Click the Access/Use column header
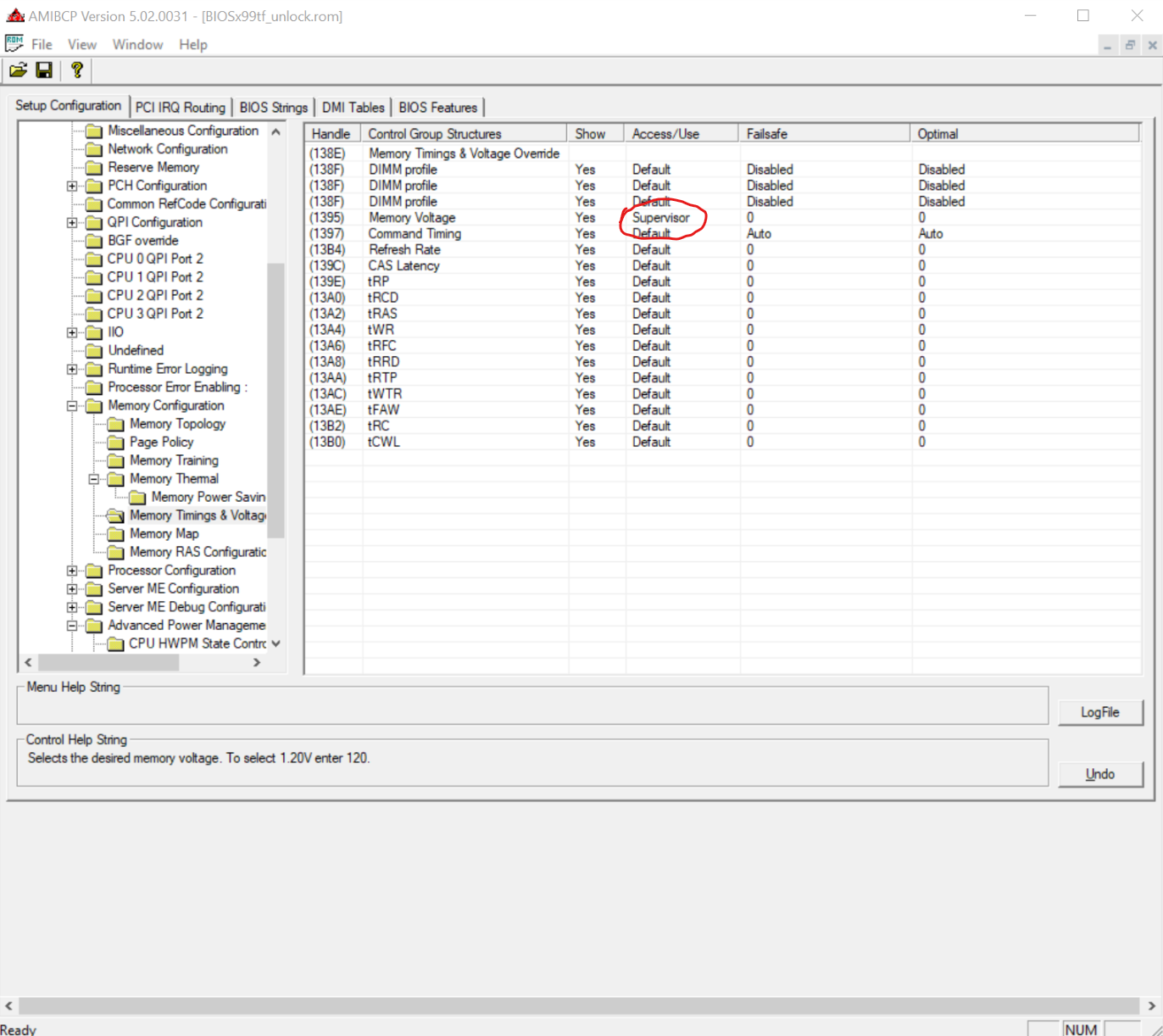1163x1036 pixels. coord(682,134)
